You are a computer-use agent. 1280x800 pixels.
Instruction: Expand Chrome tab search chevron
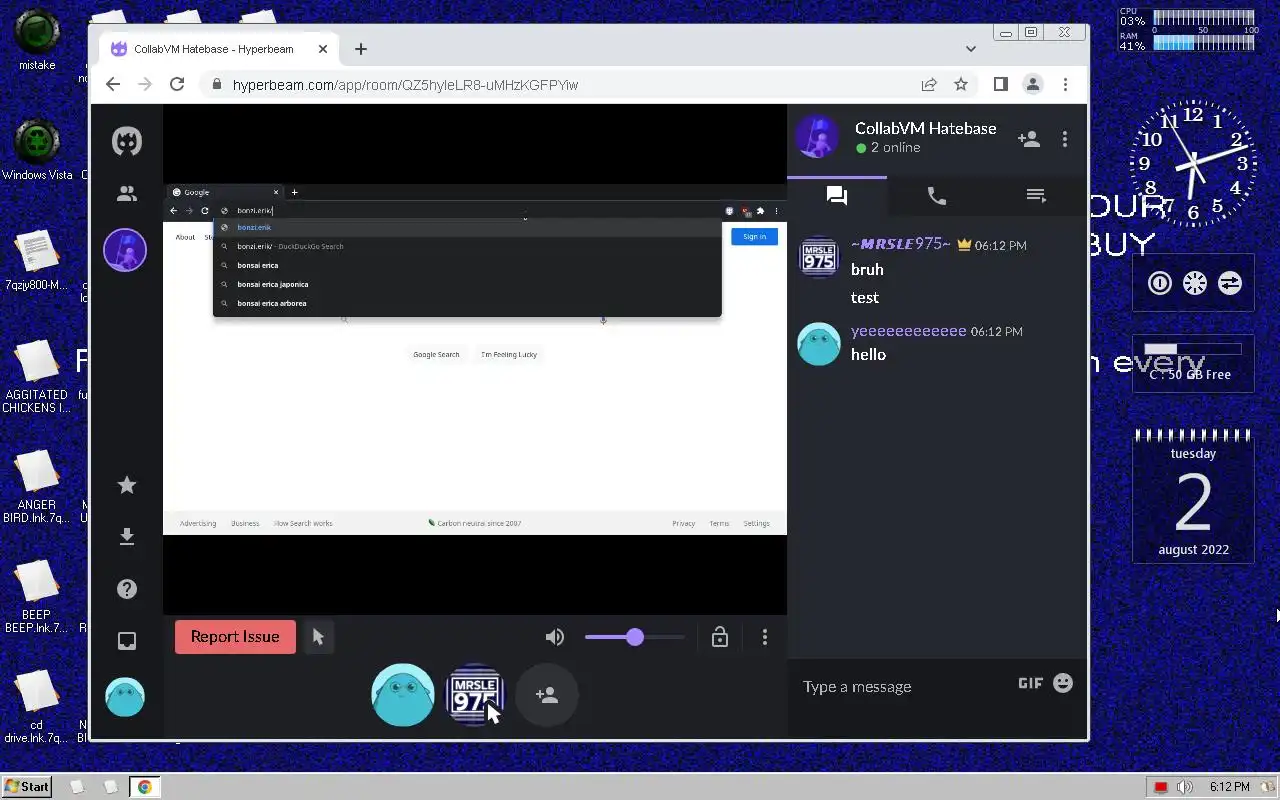click(x=970, y=49)
